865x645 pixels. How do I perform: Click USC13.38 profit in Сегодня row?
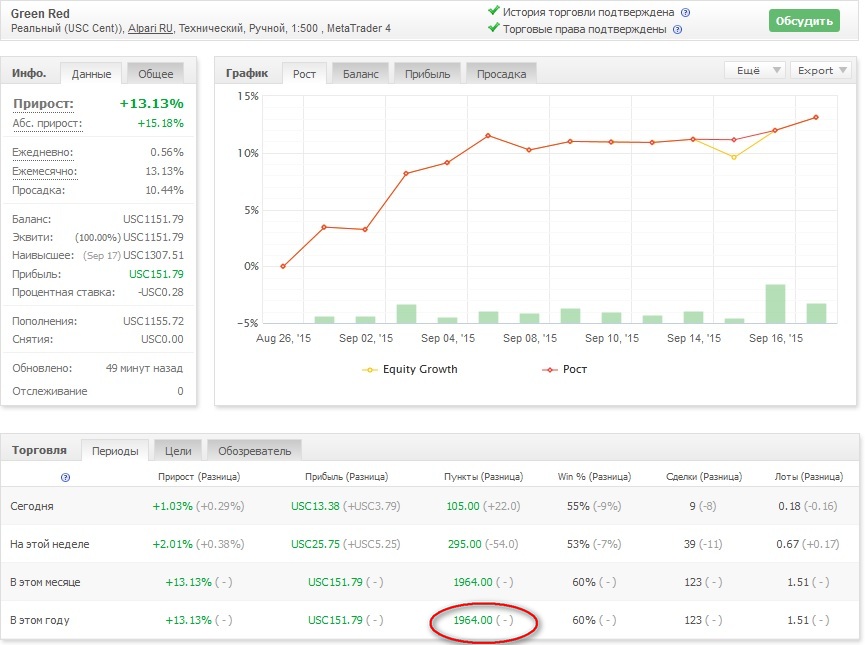tap(315, 506)
